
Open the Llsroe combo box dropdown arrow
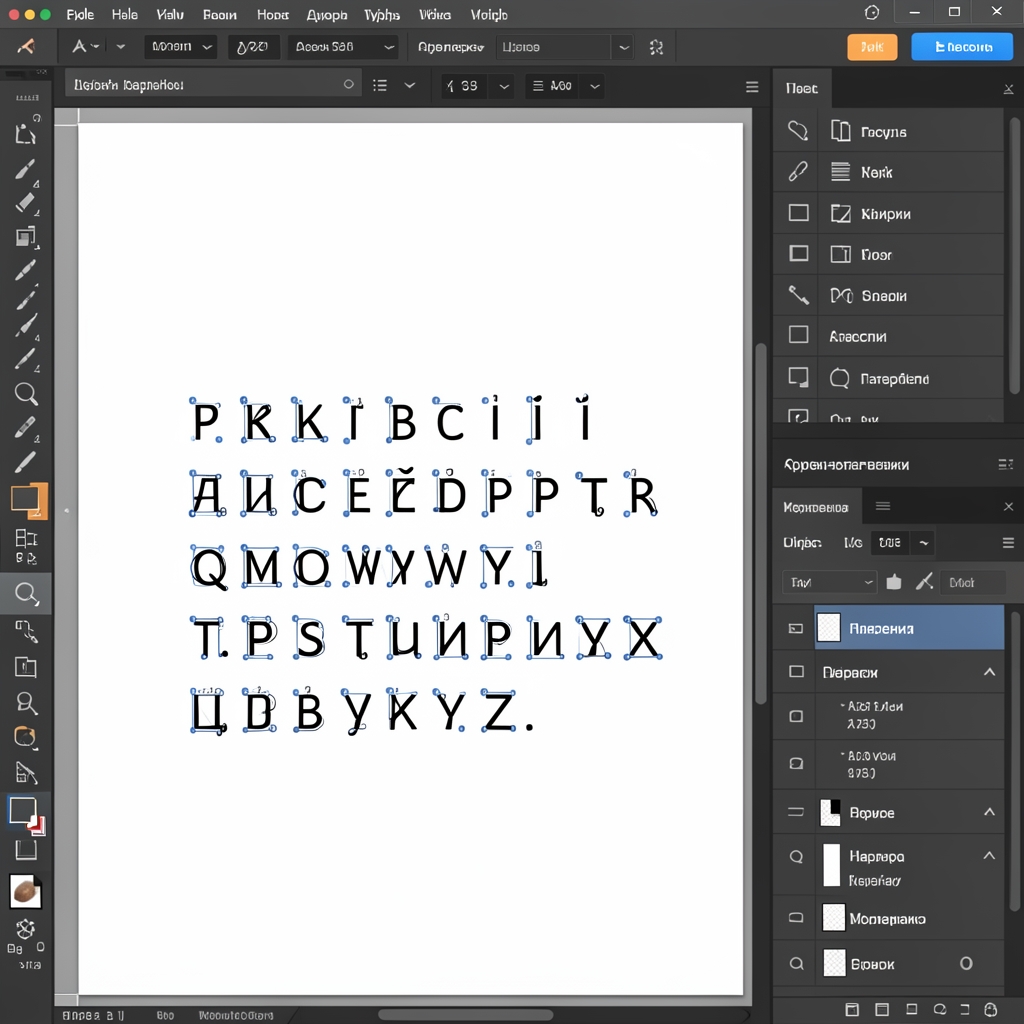pyautogui.click(x=624, y=47)
